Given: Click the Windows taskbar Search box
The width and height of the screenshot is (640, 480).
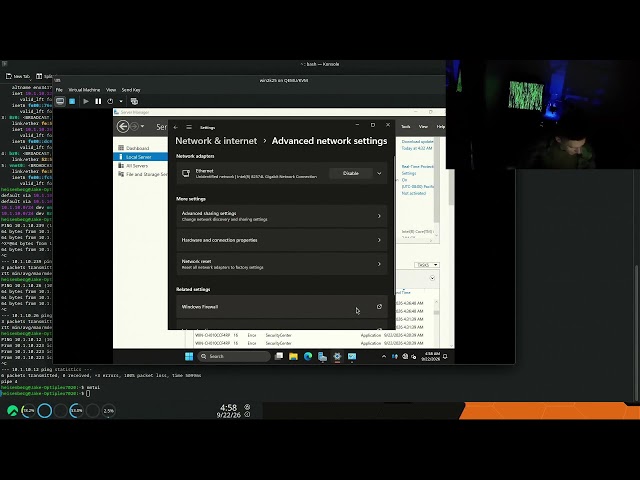Looking at the screenshot, I should pyautogui.click(x=234, y=356).
